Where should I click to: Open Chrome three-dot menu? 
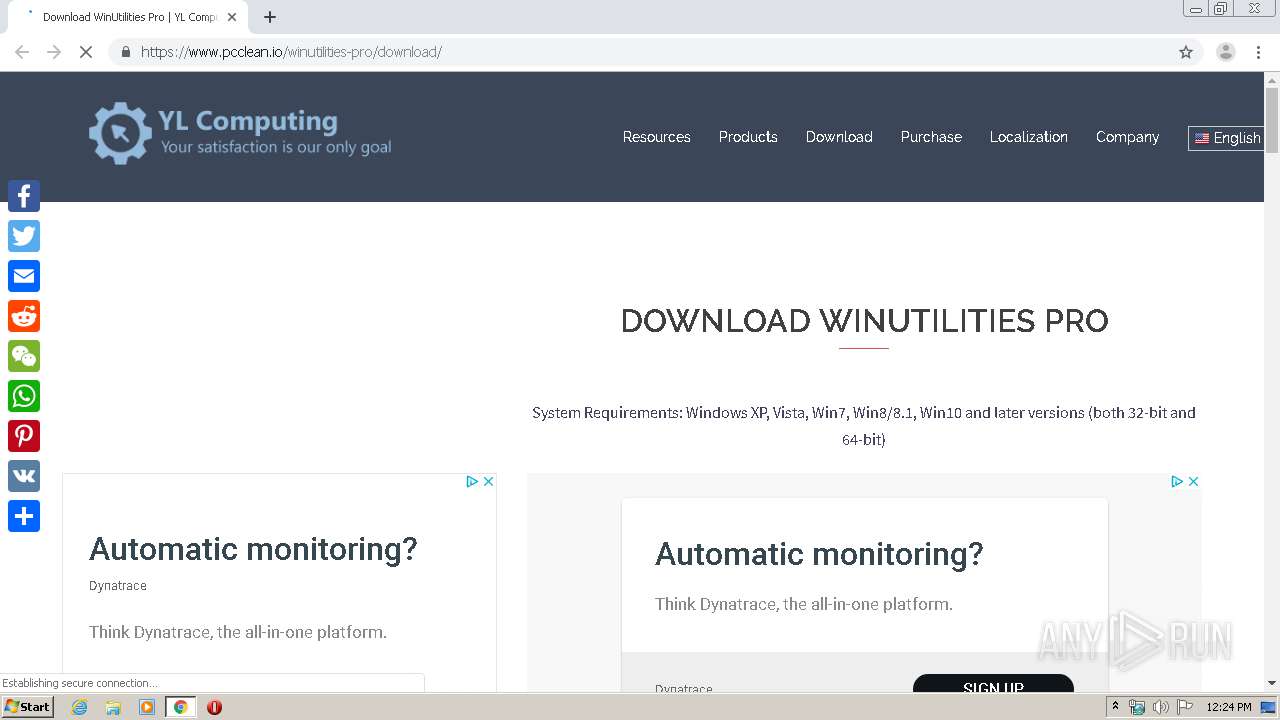pos(1258,52)
